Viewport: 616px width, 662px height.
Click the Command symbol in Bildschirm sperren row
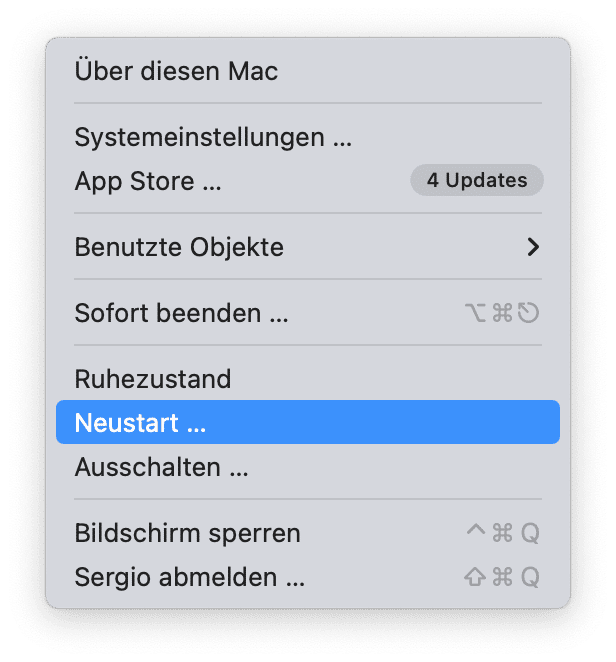coord(503,533)
